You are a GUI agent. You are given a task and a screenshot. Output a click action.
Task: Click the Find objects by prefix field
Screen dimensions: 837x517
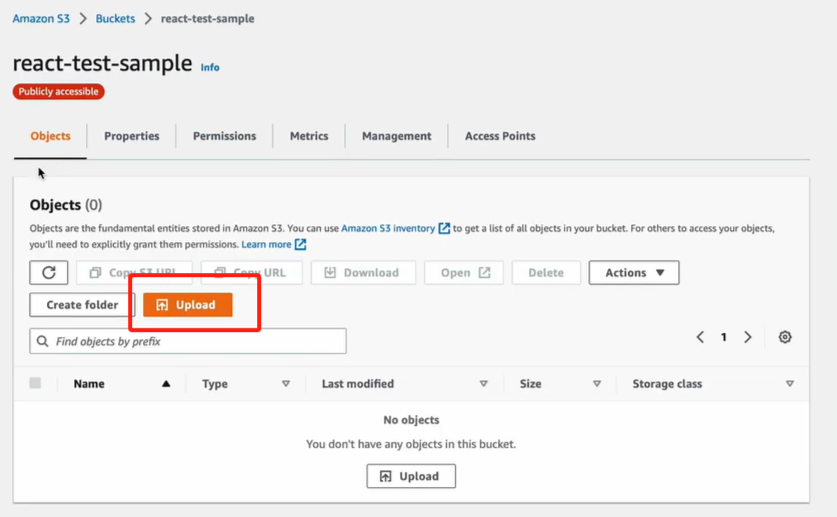click(x=188, y=341)
